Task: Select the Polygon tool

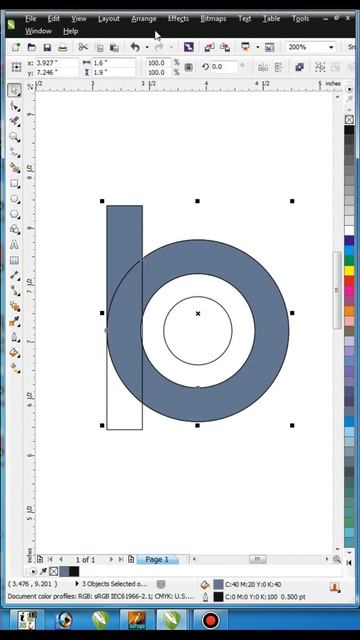Action: click(x=15, y=214)
